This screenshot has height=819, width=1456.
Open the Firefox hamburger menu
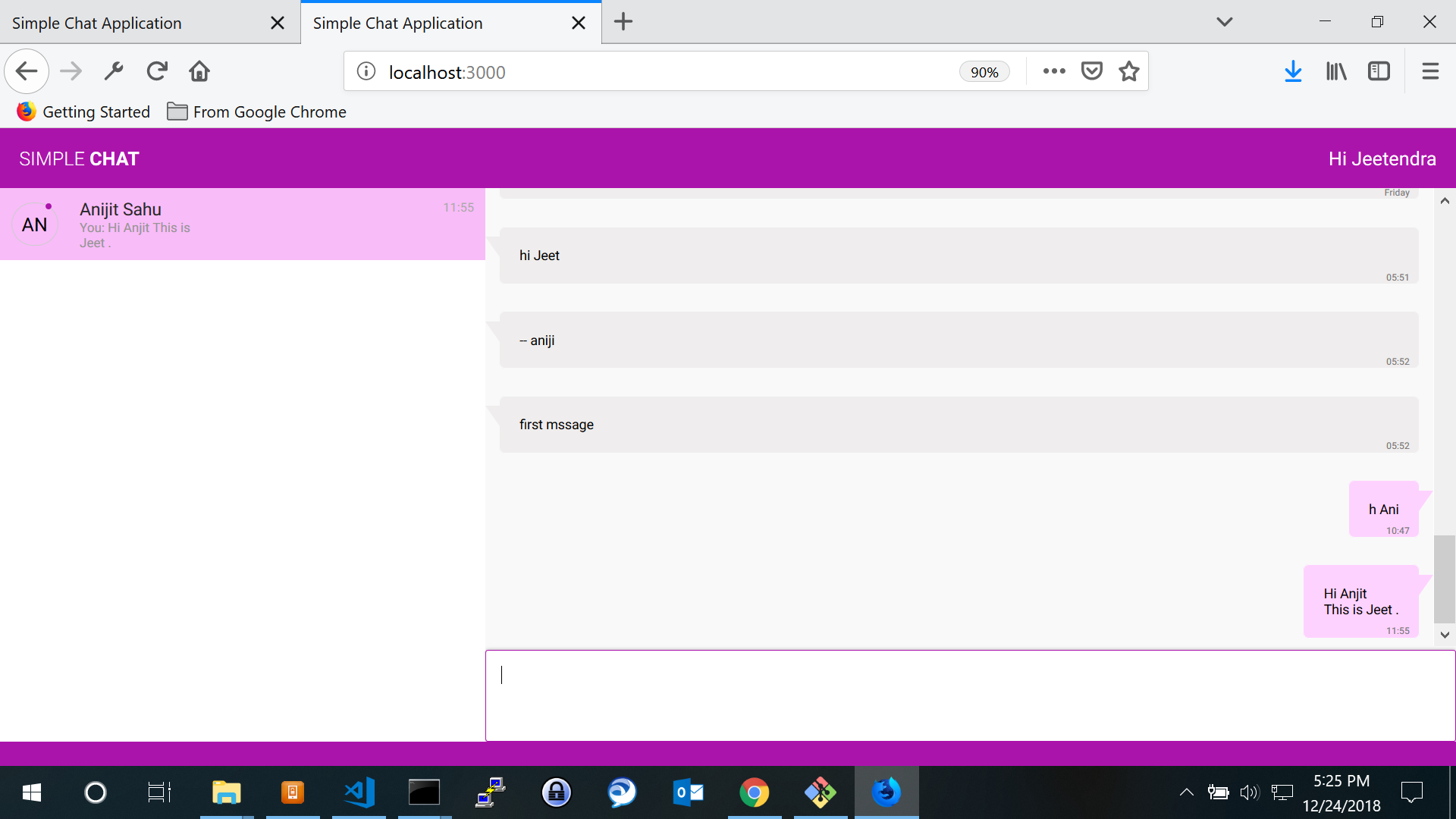point(1430,71)
